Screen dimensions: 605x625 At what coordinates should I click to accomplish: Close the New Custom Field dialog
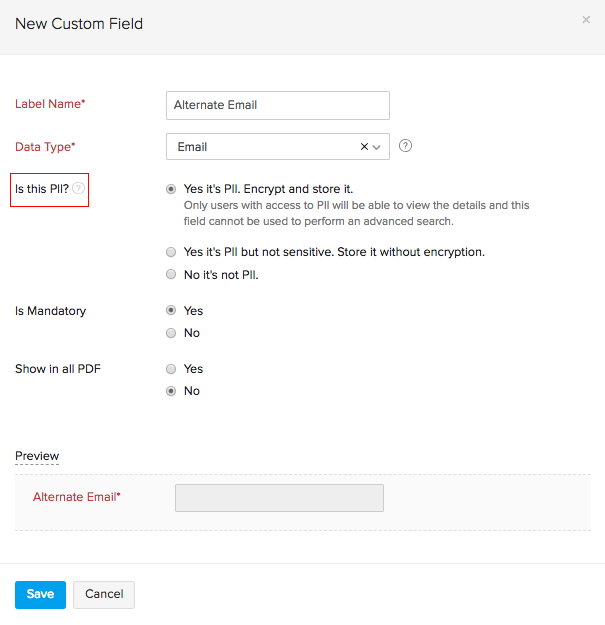[587, 20]
